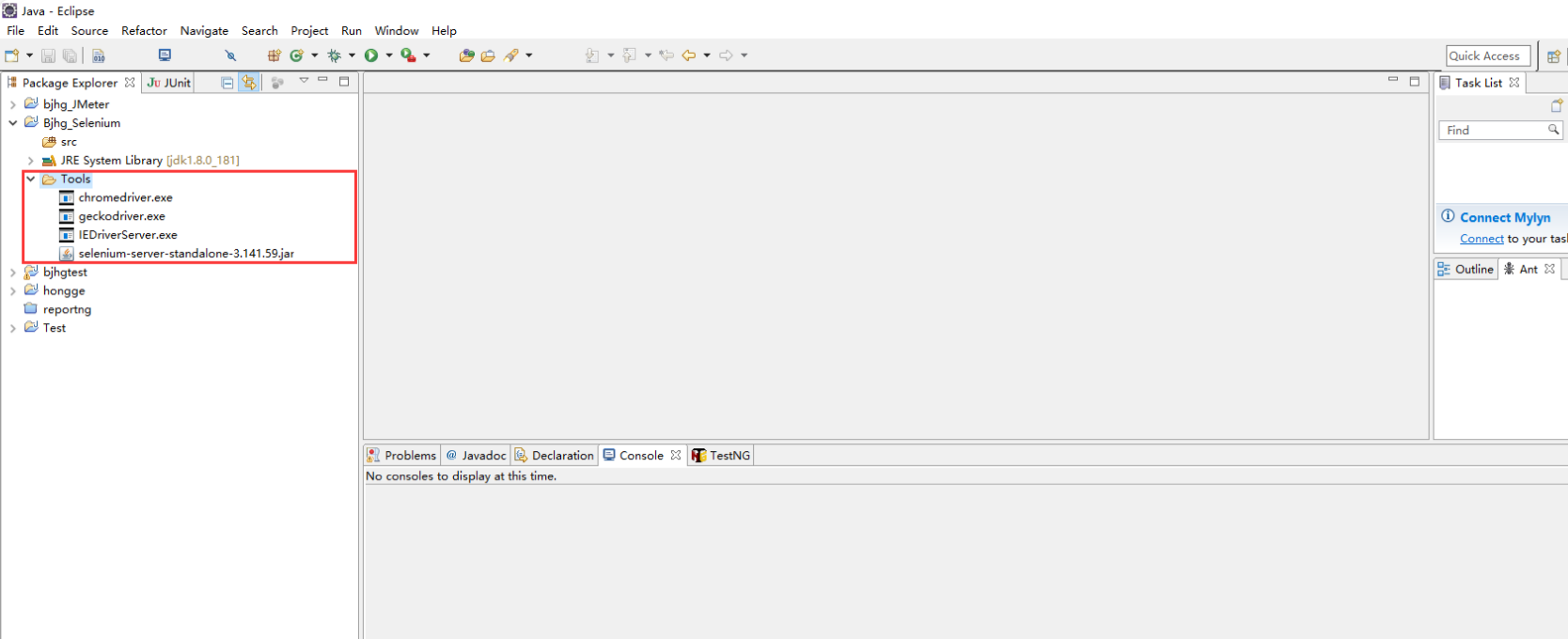Open the Edit menu
1568x639 pixels.
tap(48, 31)
